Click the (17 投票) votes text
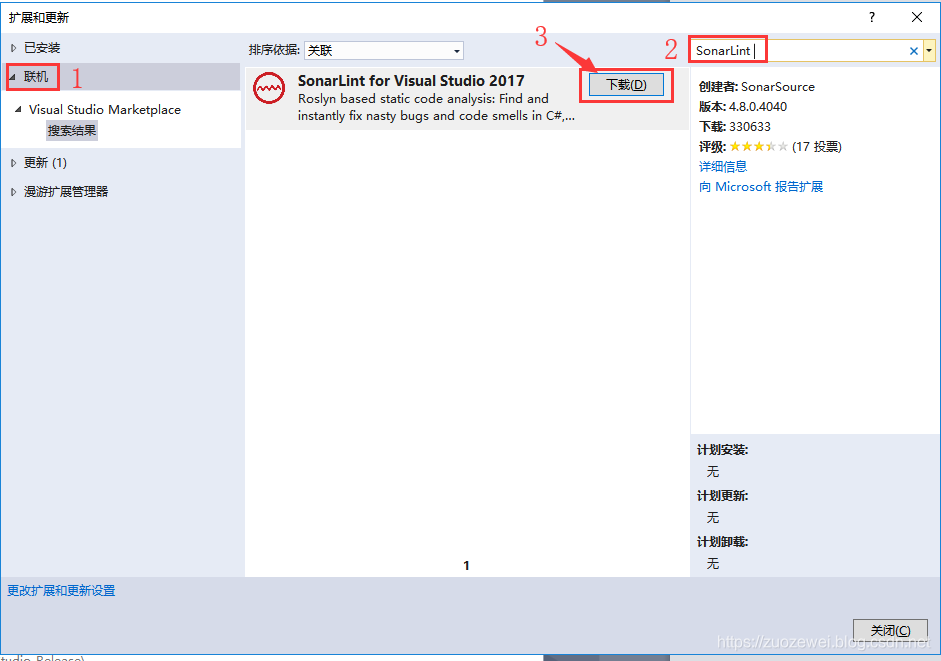This screenshot has width=941, height=661. (x=817, y=146)
